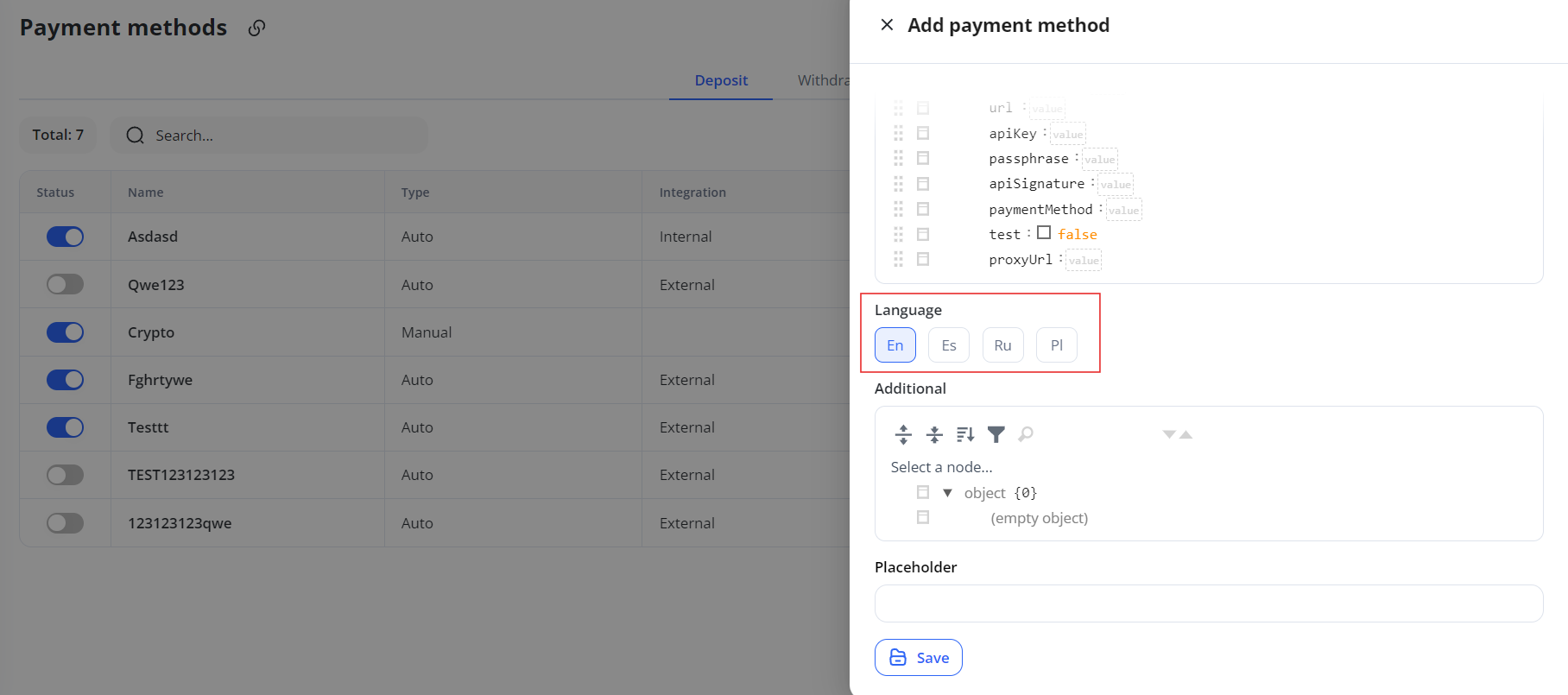Click the passphrase value field
1568x695 pixels.
[1099, 160]
